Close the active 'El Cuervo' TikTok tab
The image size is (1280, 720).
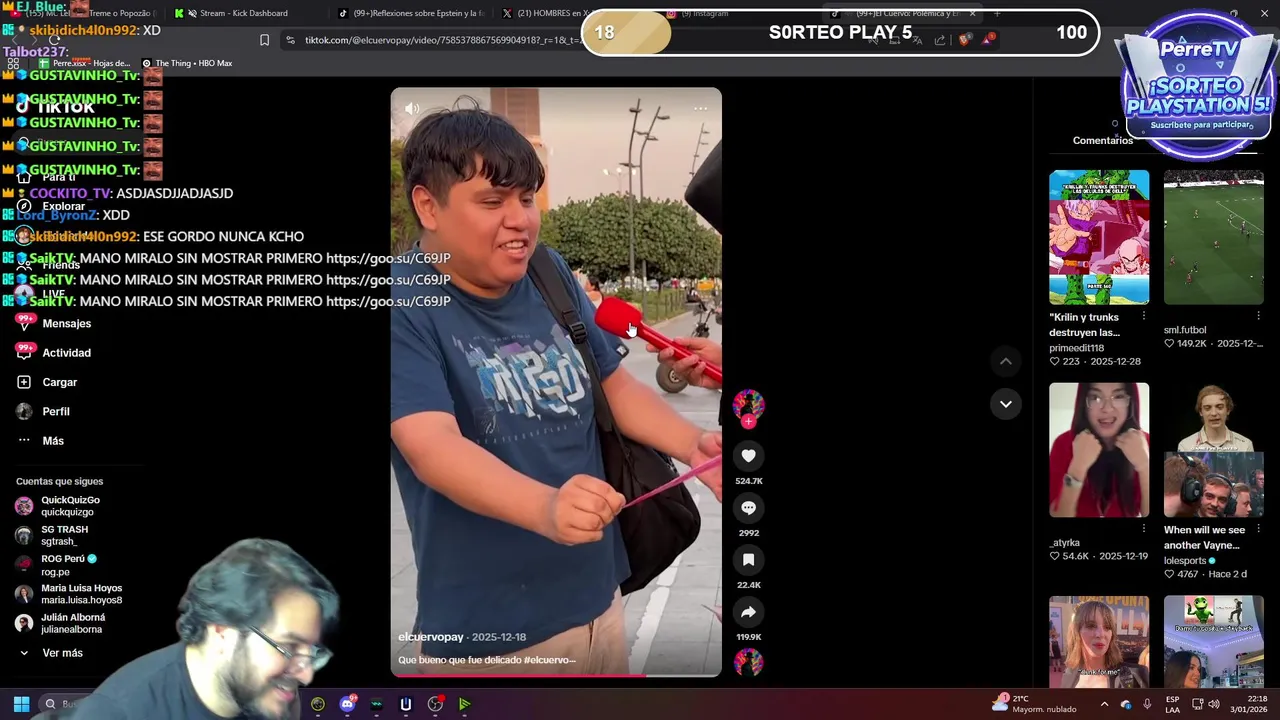pyautogui.click(x=972, y=13)
